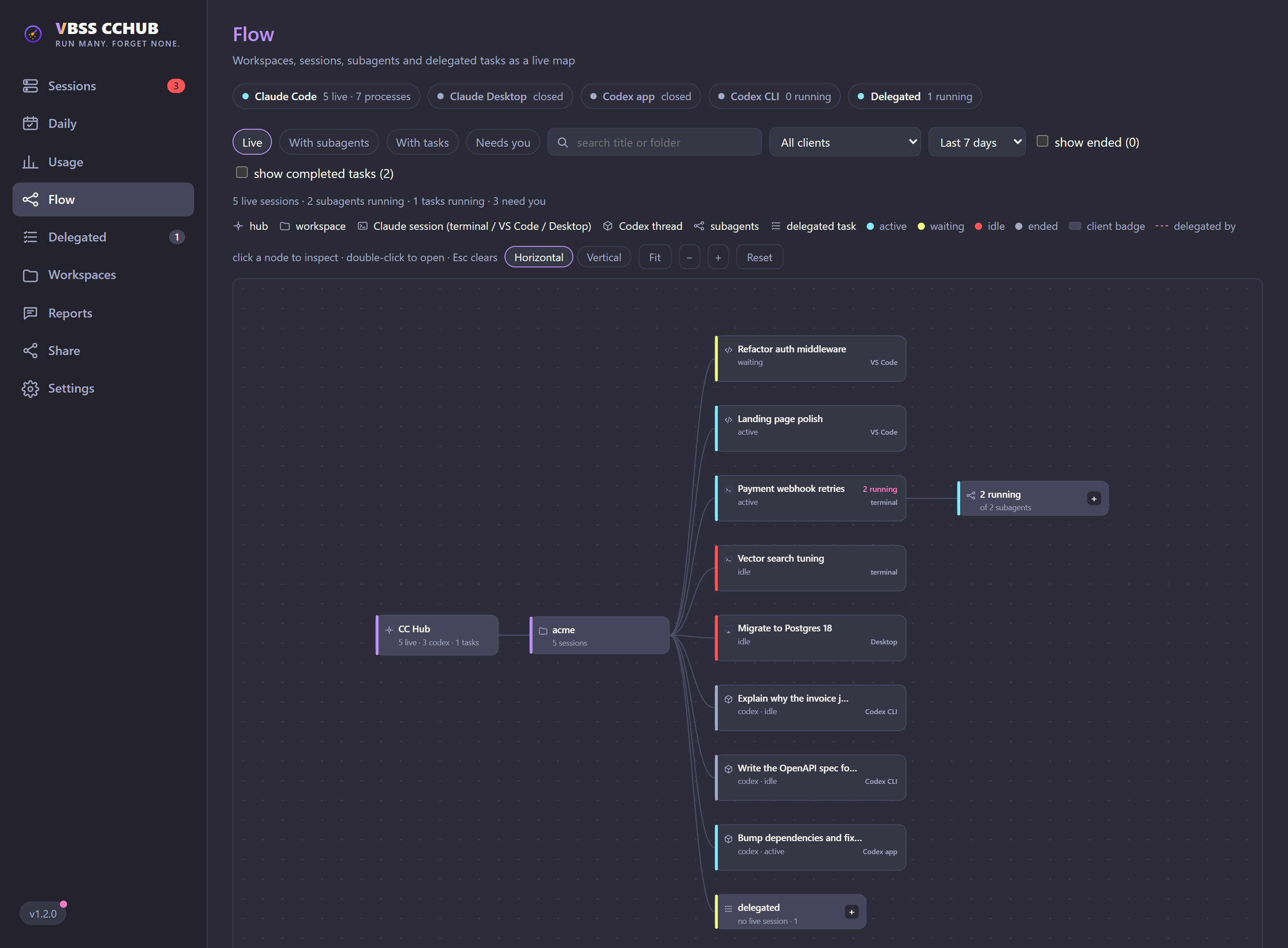This screenshot has height=948, width=1288.
Task: Click the VBSS CCHUB logo icon
Action: tap(33, 34)
